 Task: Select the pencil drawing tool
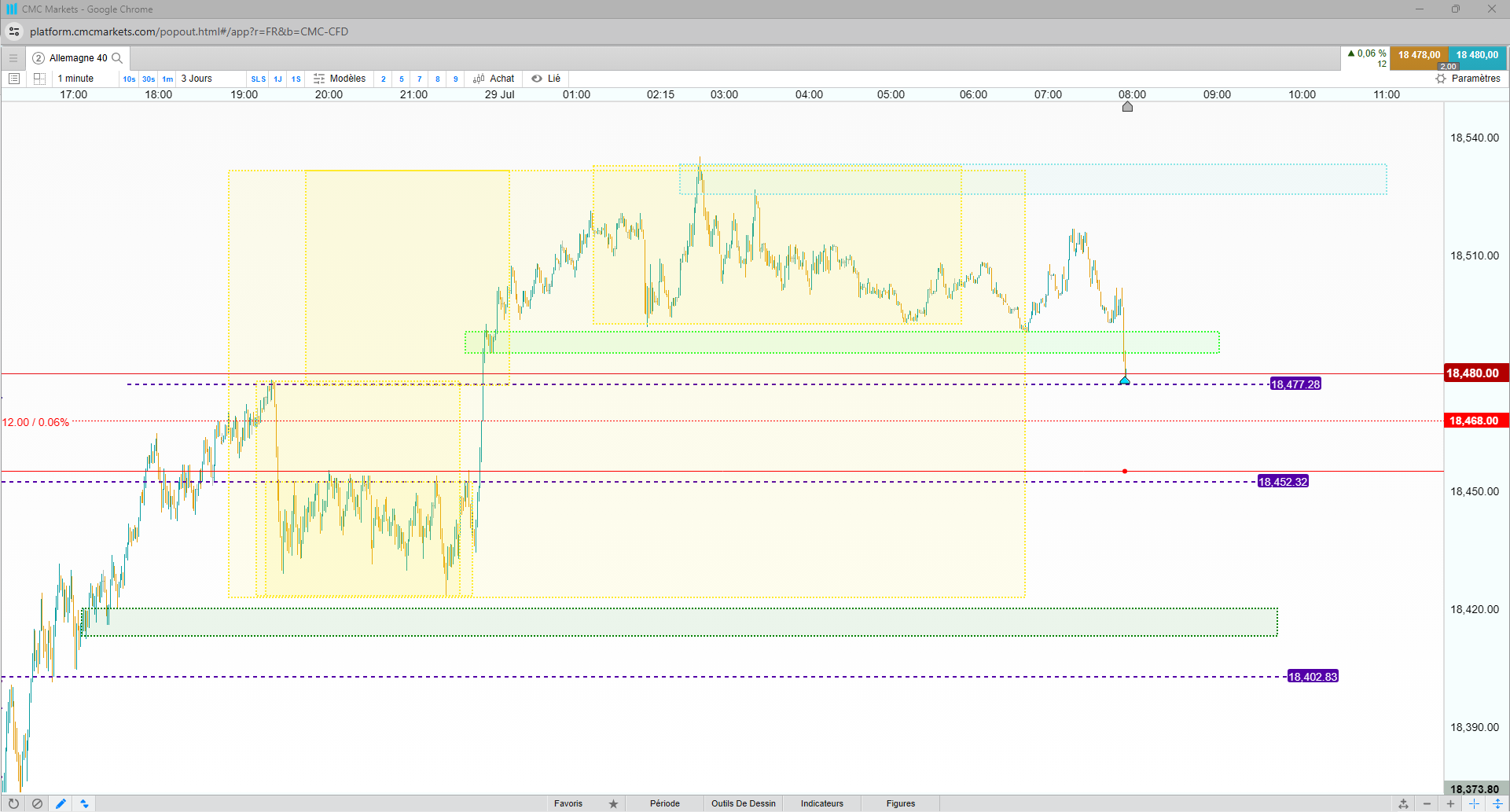pyautogui.click(x=61, y=803)
